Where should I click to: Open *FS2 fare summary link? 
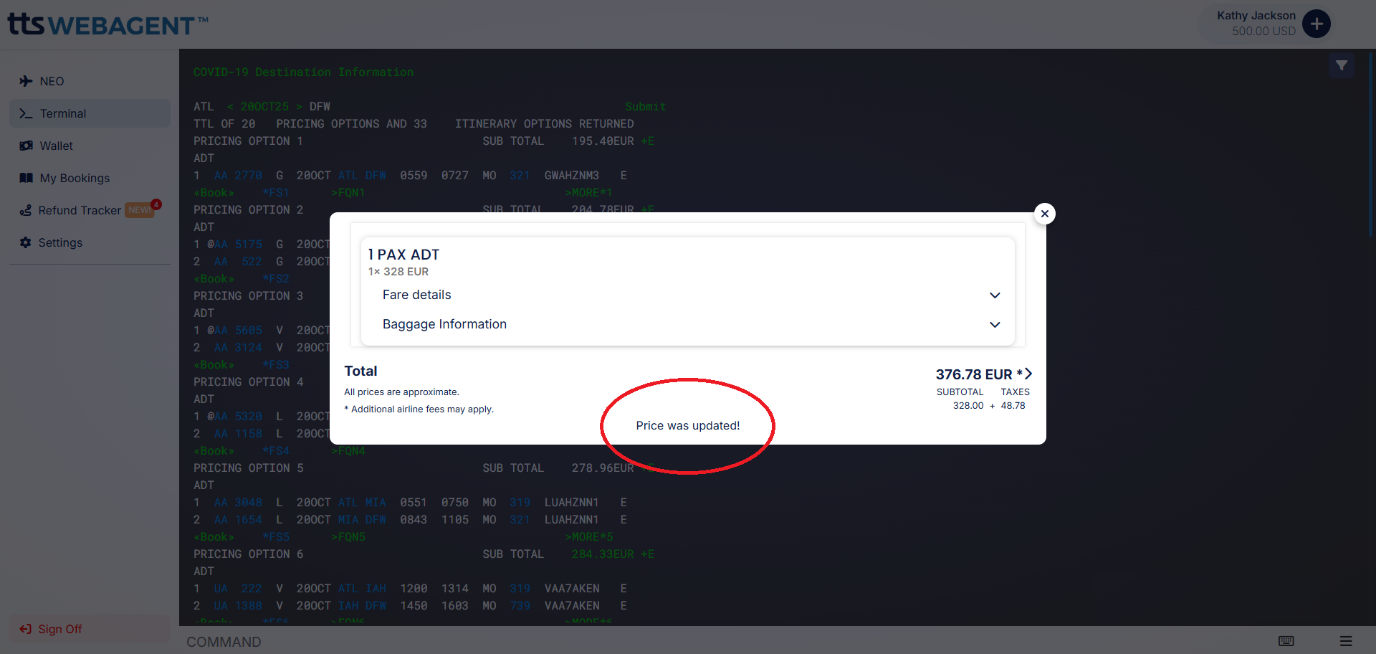click(275, 278)
